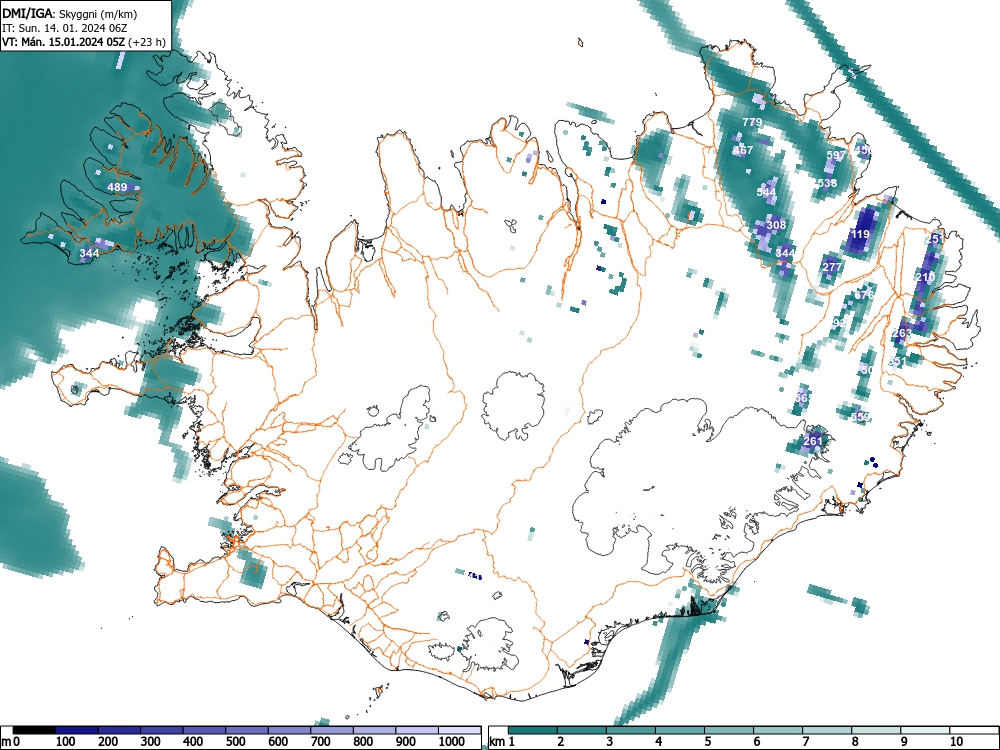Click the 119 value on dark blue patch
The width and height of the screenshot is (1000, 750).
coord(860,234)
